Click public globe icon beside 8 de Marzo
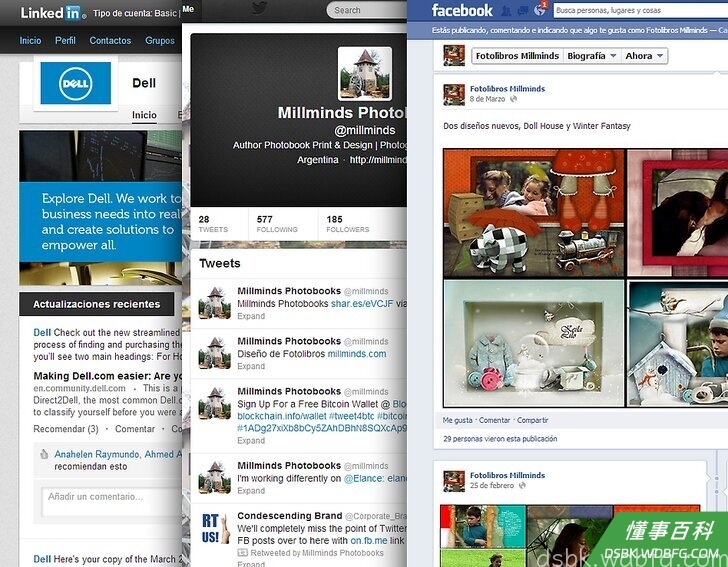This screenshot has height=567, width=728. point(514,99)
